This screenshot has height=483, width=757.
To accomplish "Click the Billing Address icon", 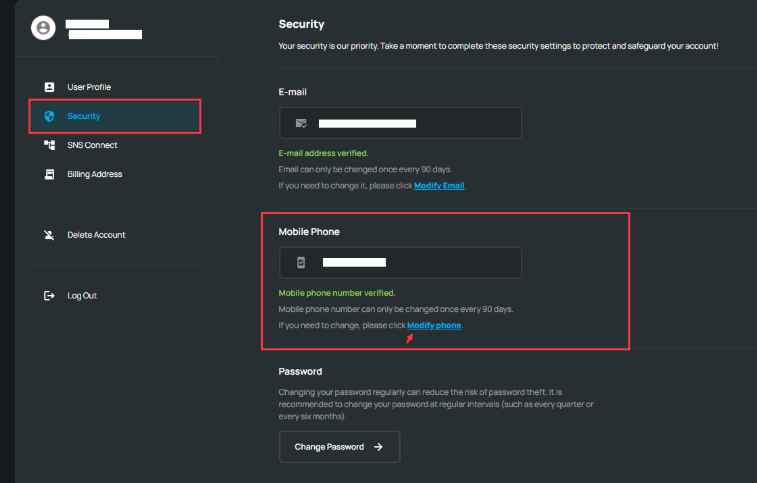I will [x=49, y=174].
